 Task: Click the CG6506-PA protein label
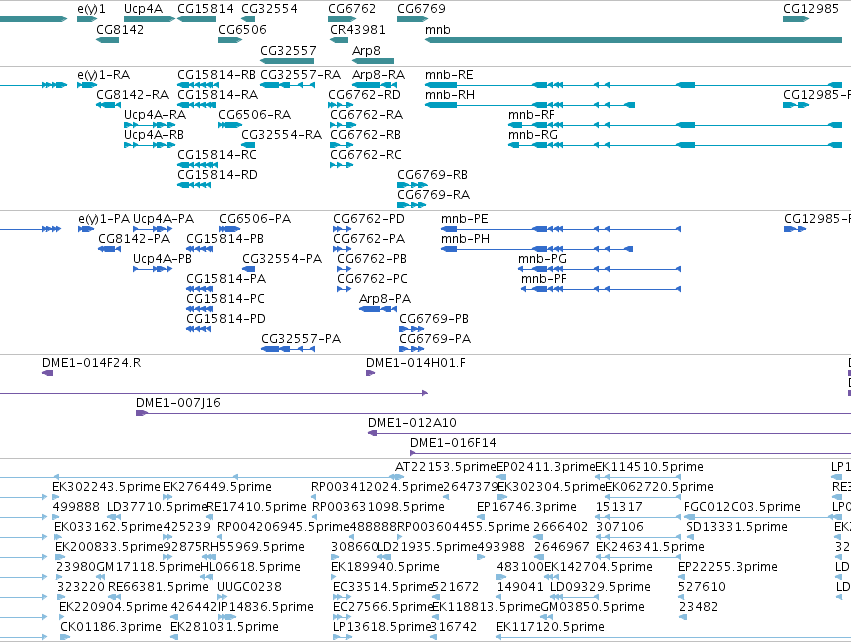pos(255,219)
